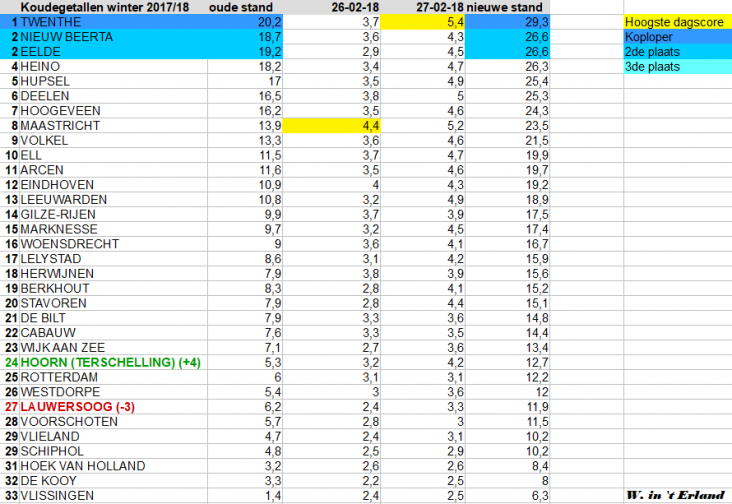
Task: Click the 26-02-18 column header
Action: 355,7
